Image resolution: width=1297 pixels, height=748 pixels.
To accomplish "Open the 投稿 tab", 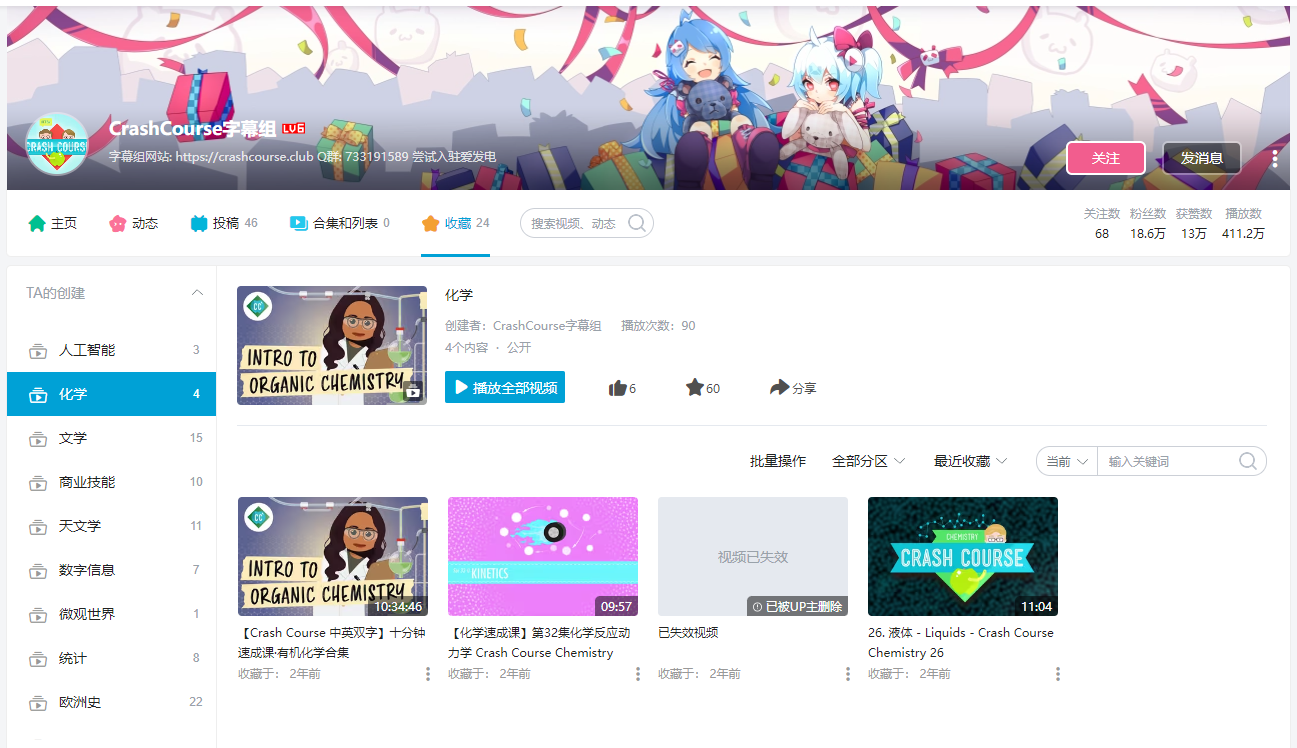I will click(224, 223).
